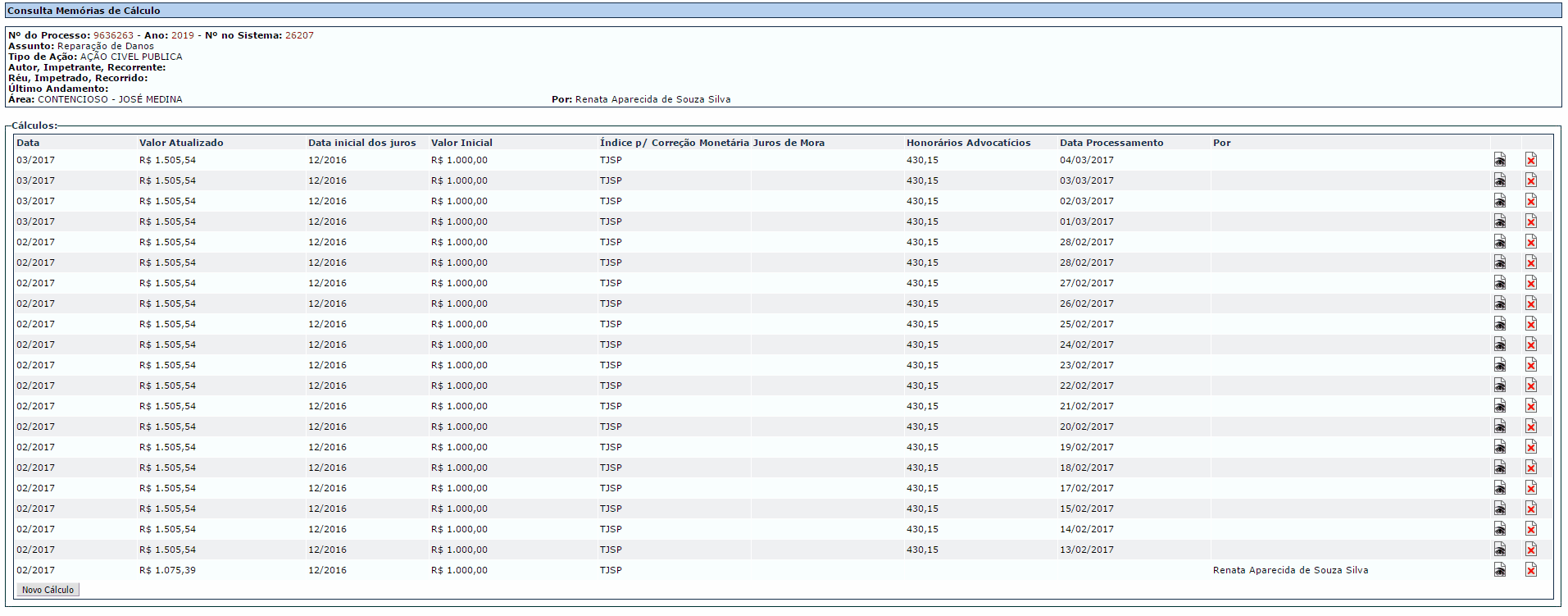Delete calculation processed on 27/02/2017

1530,283
